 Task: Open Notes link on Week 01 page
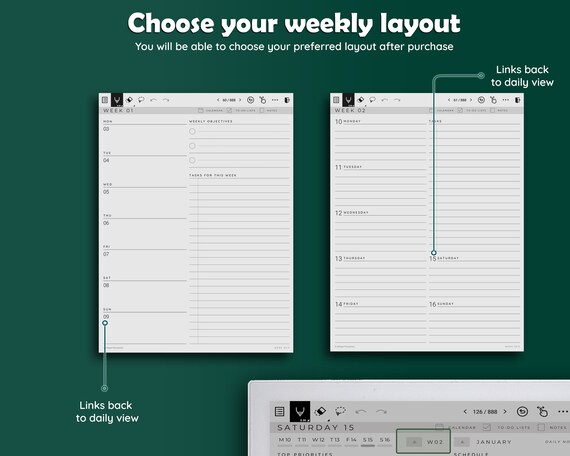point(268,110)
